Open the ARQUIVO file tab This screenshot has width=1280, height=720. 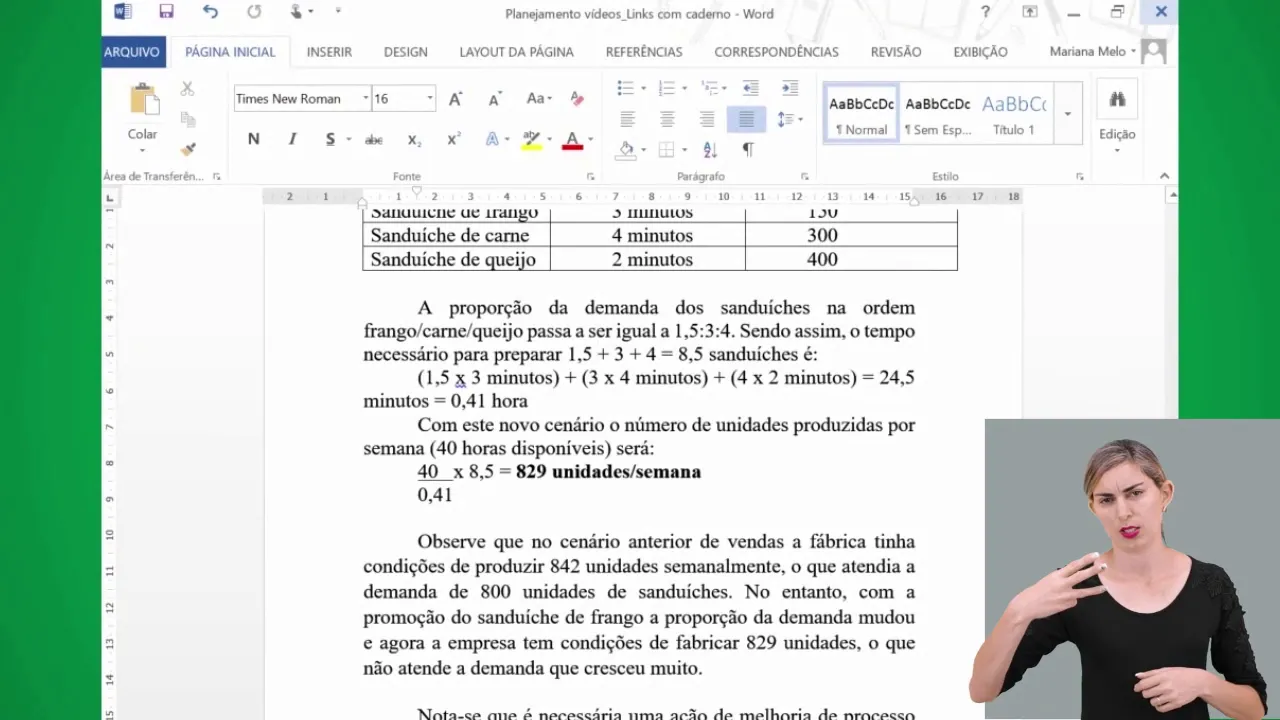pos(132,52)
